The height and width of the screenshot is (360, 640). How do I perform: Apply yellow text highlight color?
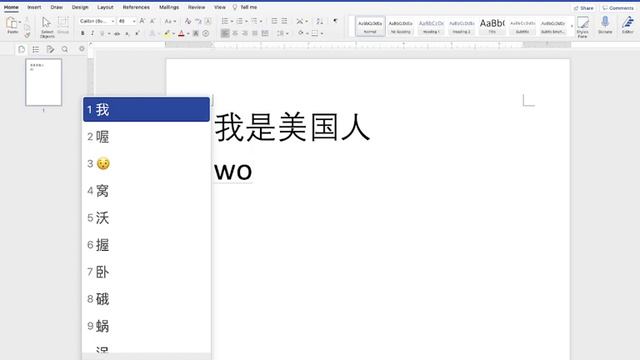[x=167, y=33]
